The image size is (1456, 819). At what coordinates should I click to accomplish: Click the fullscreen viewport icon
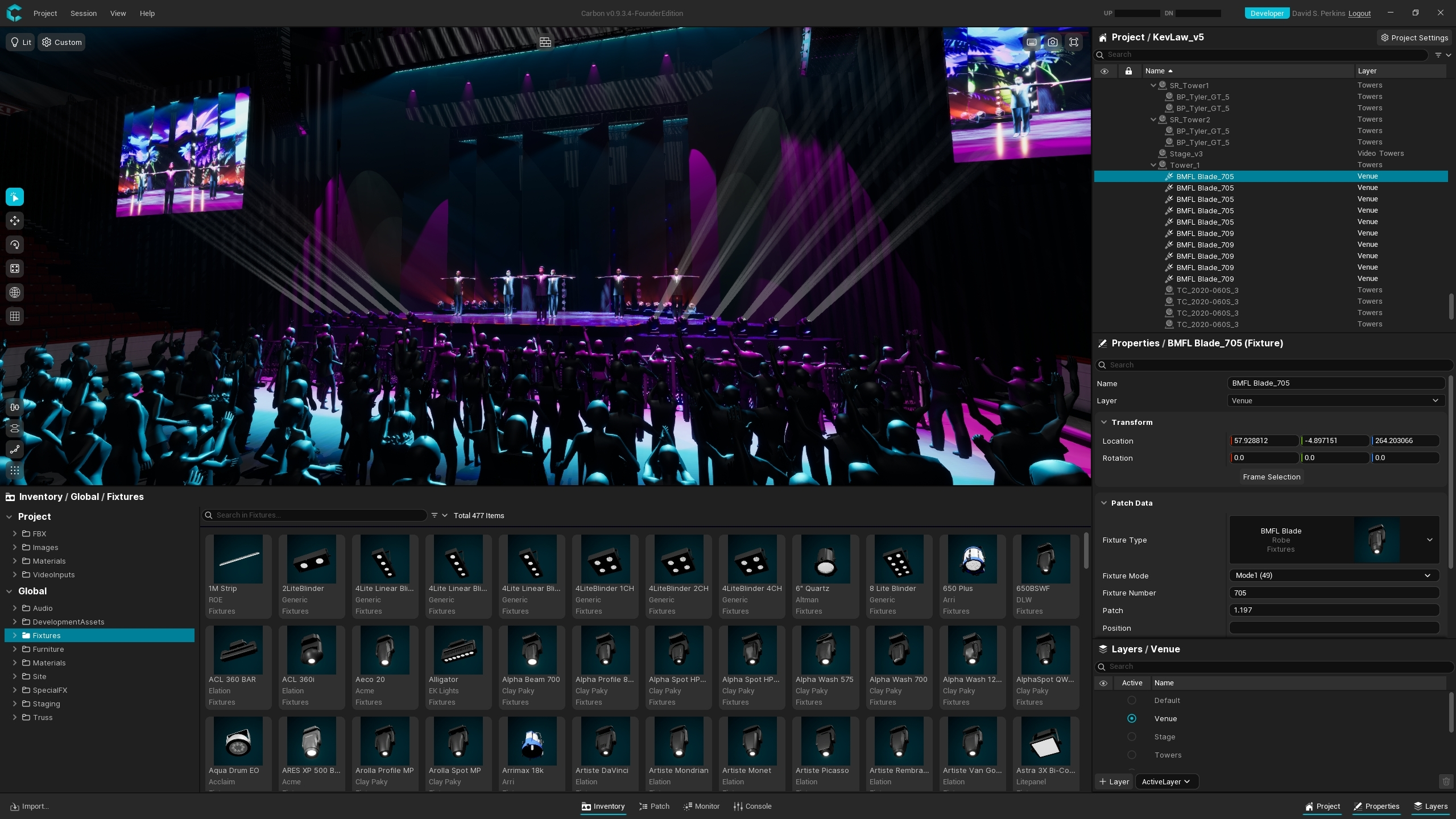(1073, 42)
